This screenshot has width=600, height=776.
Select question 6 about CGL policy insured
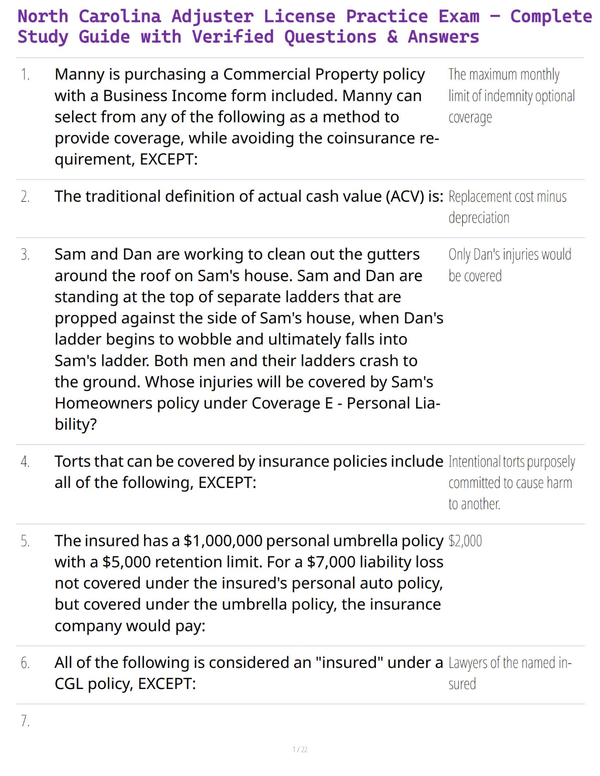click(x=249, y=673)
